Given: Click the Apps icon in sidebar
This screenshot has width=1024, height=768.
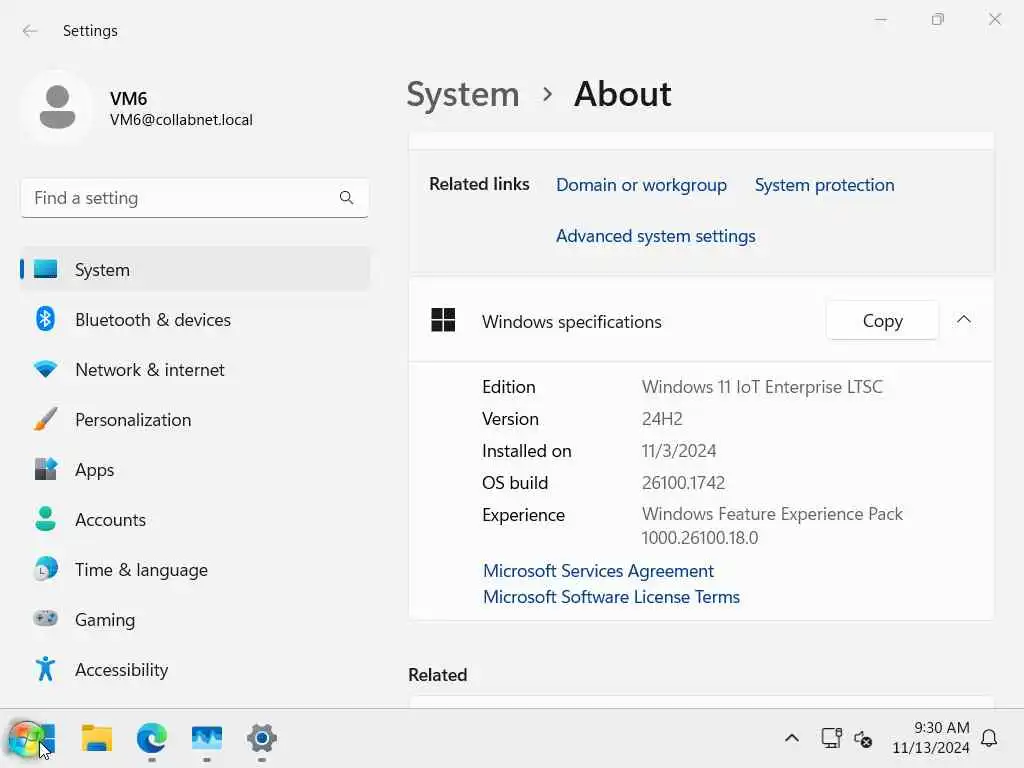Looking at the screenshot, I should [46, 469].
